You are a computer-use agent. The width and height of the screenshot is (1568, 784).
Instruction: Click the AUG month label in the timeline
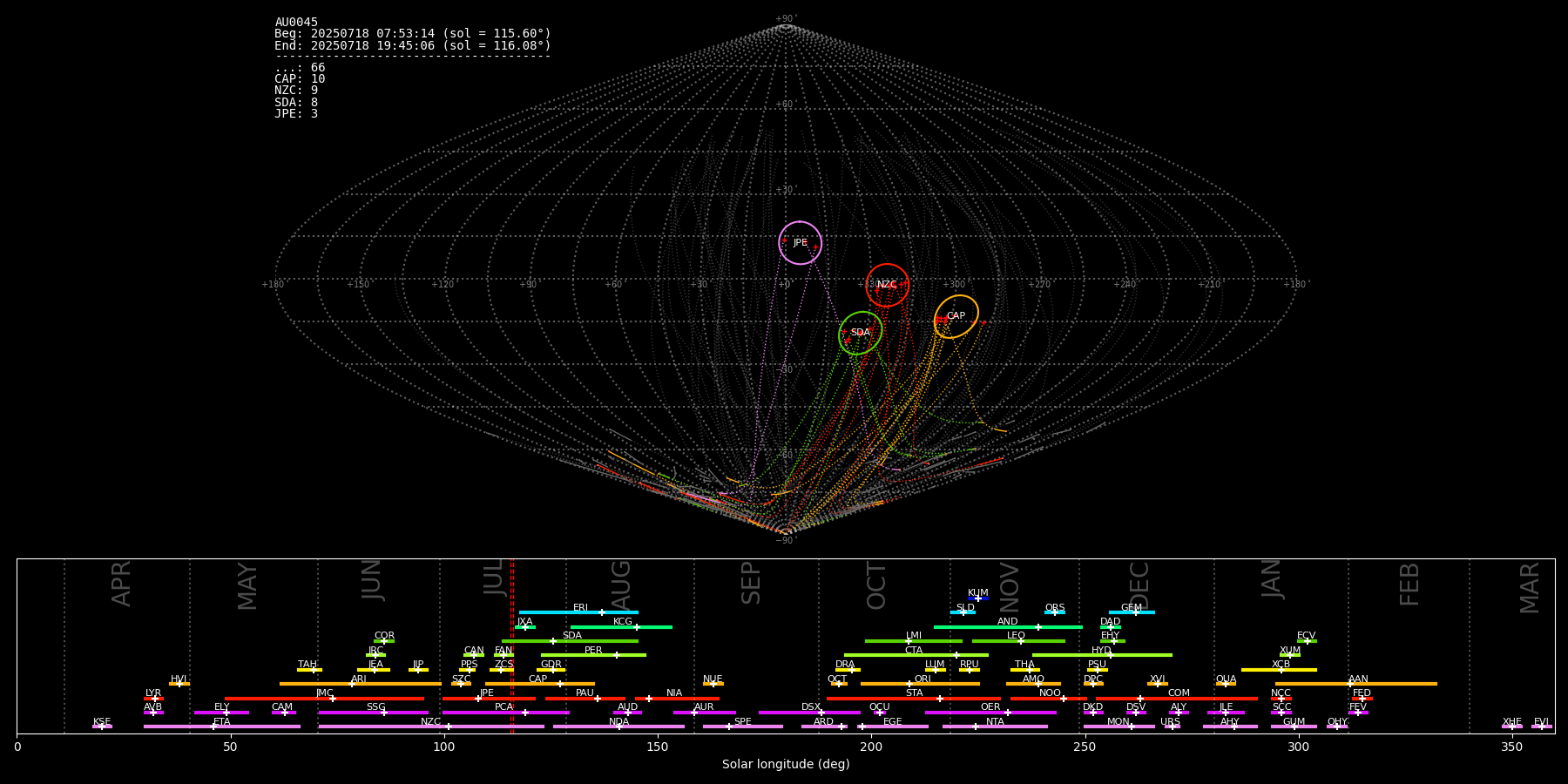(x=621, y=584)
